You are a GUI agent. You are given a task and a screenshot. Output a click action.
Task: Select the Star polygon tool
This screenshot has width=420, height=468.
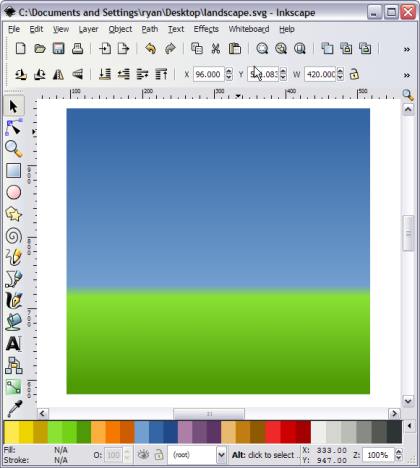tap(14, 214)
